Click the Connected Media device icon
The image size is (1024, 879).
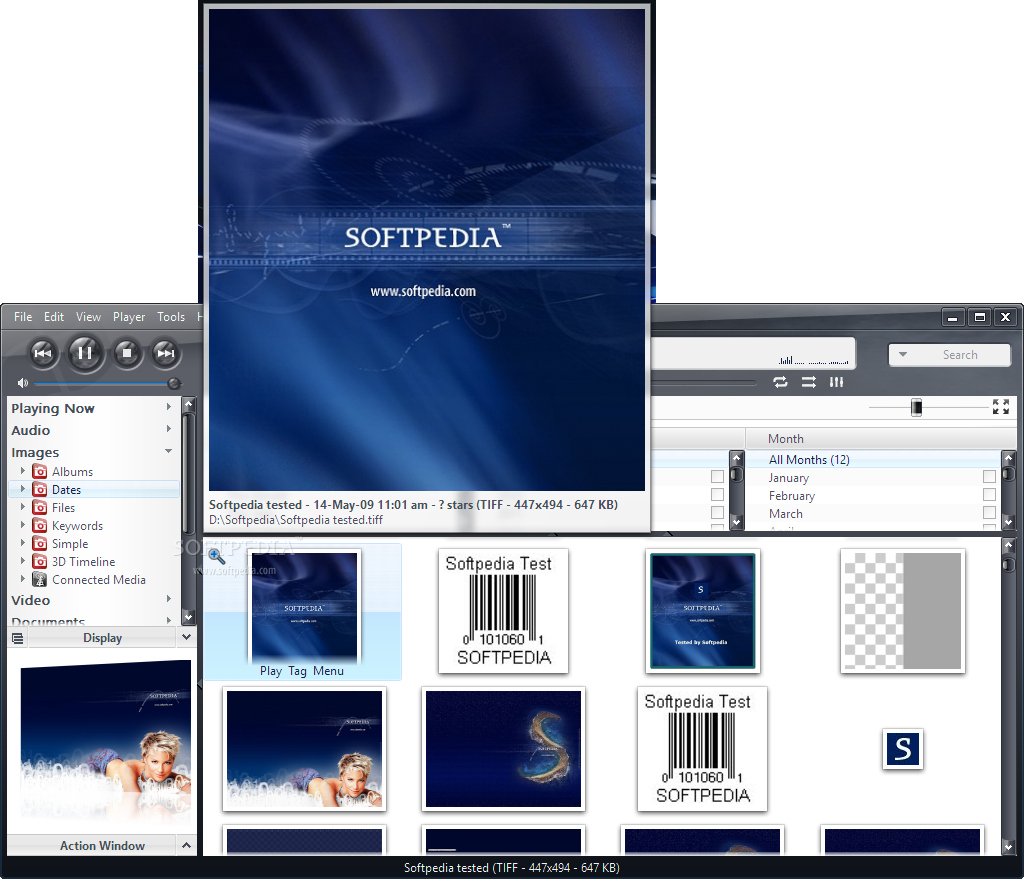(40, 579)
